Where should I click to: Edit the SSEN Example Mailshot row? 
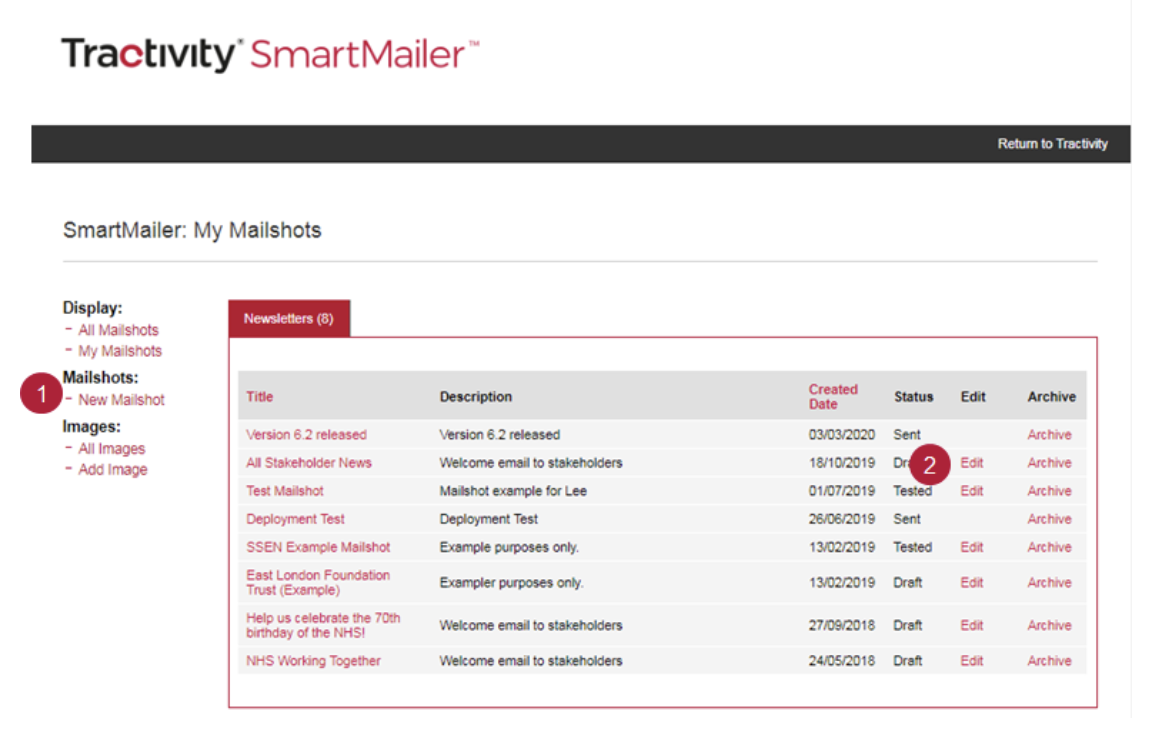click(972, 547)
